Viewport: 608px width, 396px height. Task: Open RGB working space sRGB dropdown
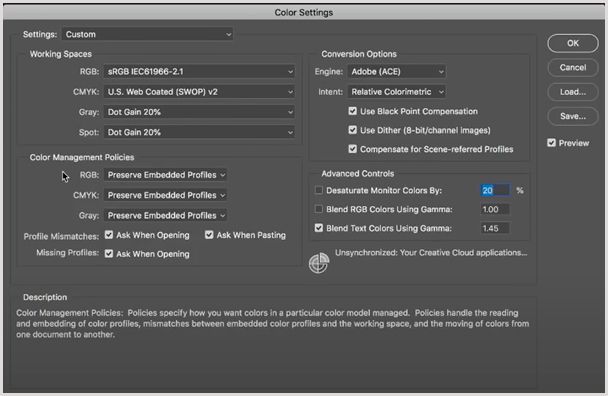[199, 71]
